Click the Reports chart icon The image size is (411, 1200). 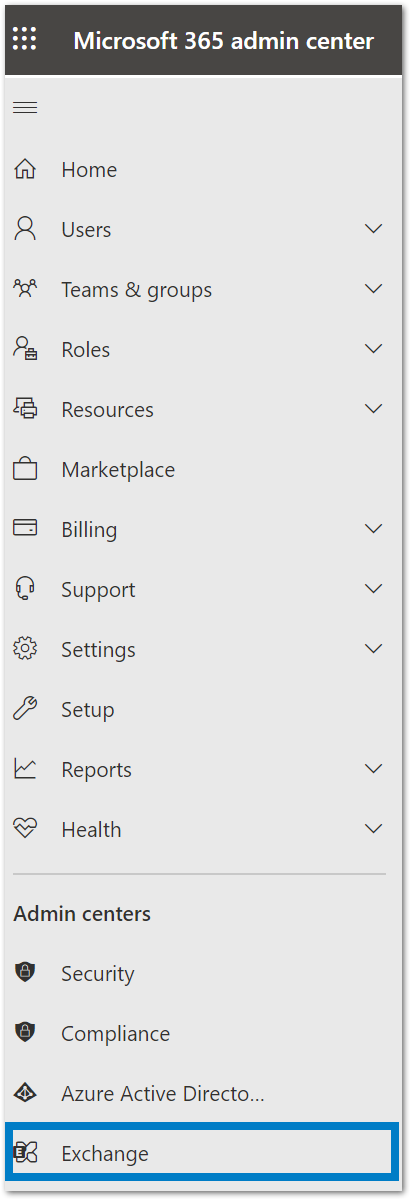[25, 769]
